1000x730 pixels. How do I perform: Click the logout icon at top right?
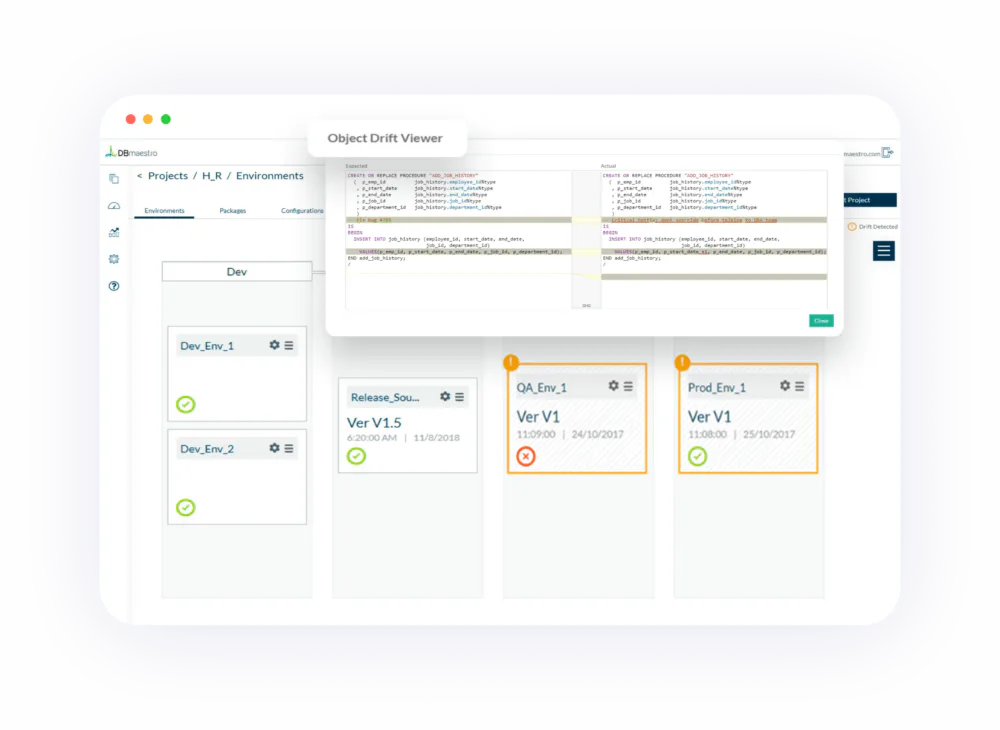[x=888, y=152]
